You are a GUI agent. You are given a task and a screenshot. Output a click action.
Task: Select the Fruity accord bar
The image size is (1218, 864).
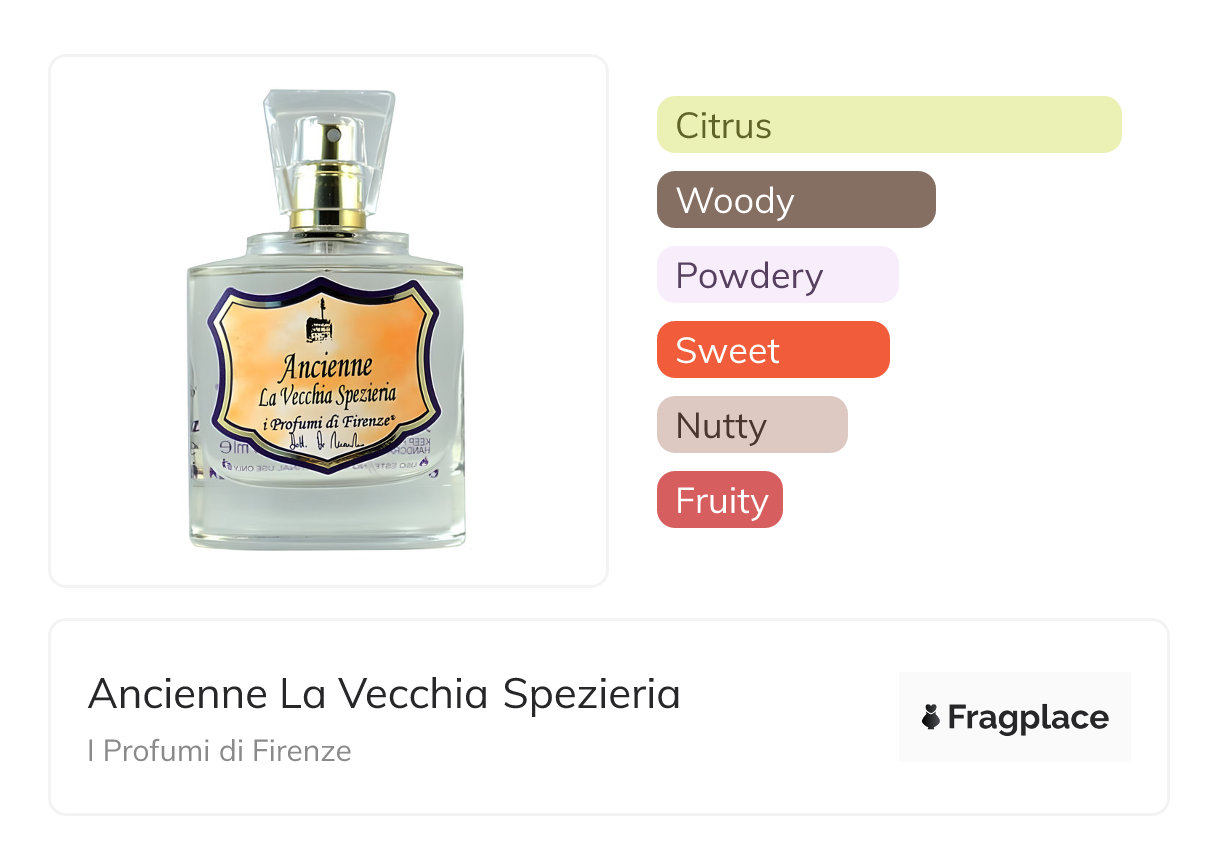tap(719, 500)
